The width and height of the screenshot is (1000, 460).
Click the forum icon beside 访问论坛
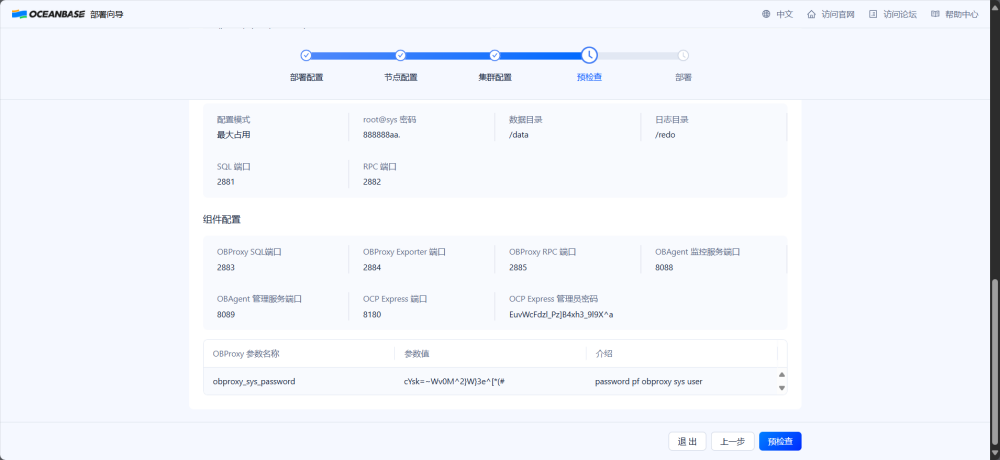click(873, 14)
